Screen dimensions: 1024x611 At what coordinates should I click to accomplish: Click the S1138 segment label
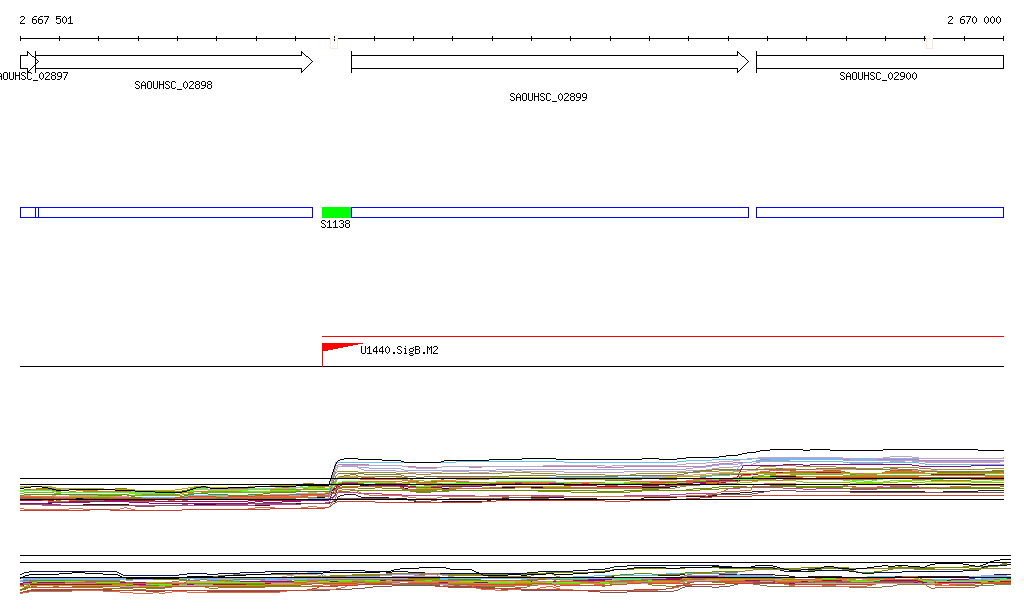[x=335, y=225]
